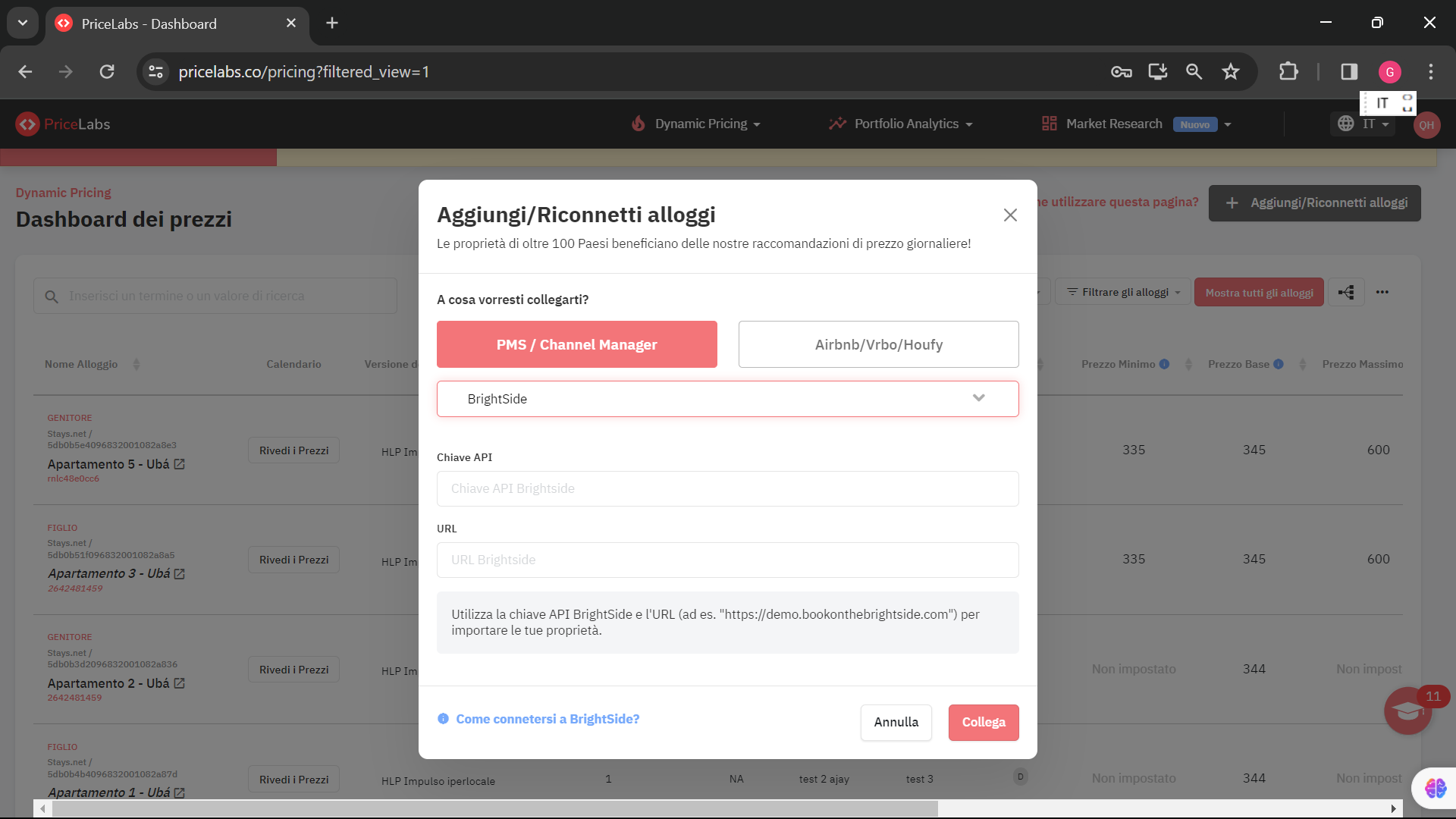Click the Dynamic Pricing breadcrumb
Viewport: 1456px width, 819px height.
click(x=63, y=193)
